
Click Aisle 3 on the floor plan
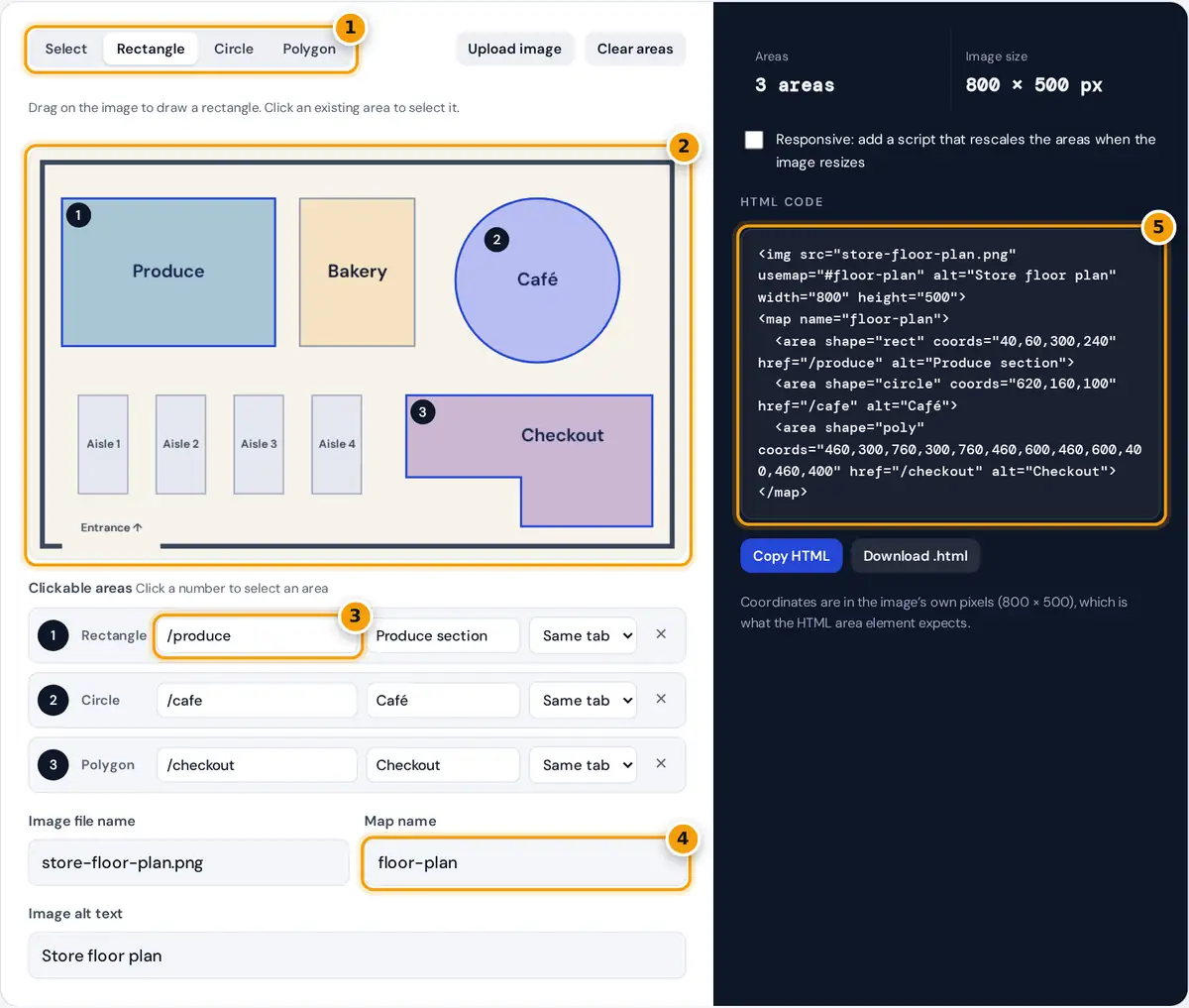coord(259,444)
